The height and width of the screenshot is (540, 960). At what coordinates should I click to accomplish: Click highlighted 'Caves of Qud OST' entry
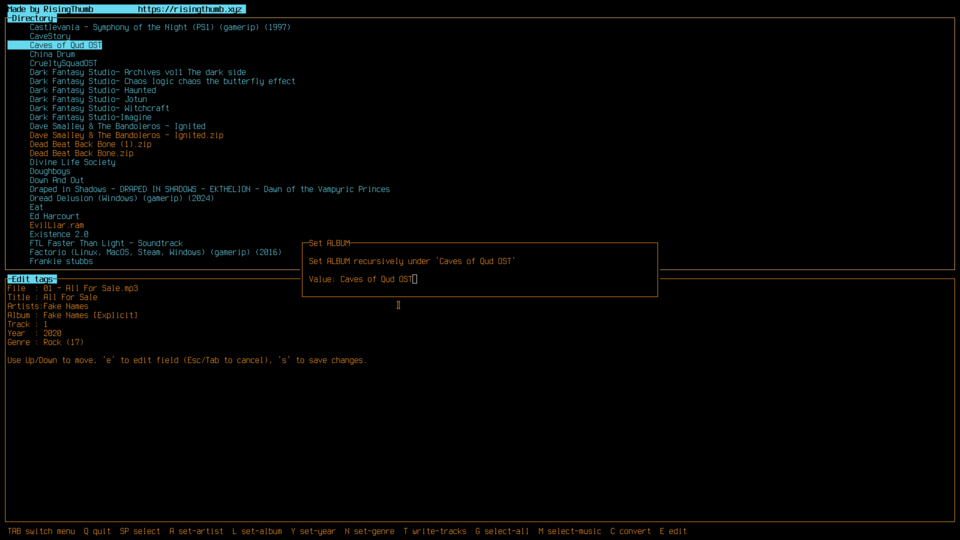tap(55, 45)
